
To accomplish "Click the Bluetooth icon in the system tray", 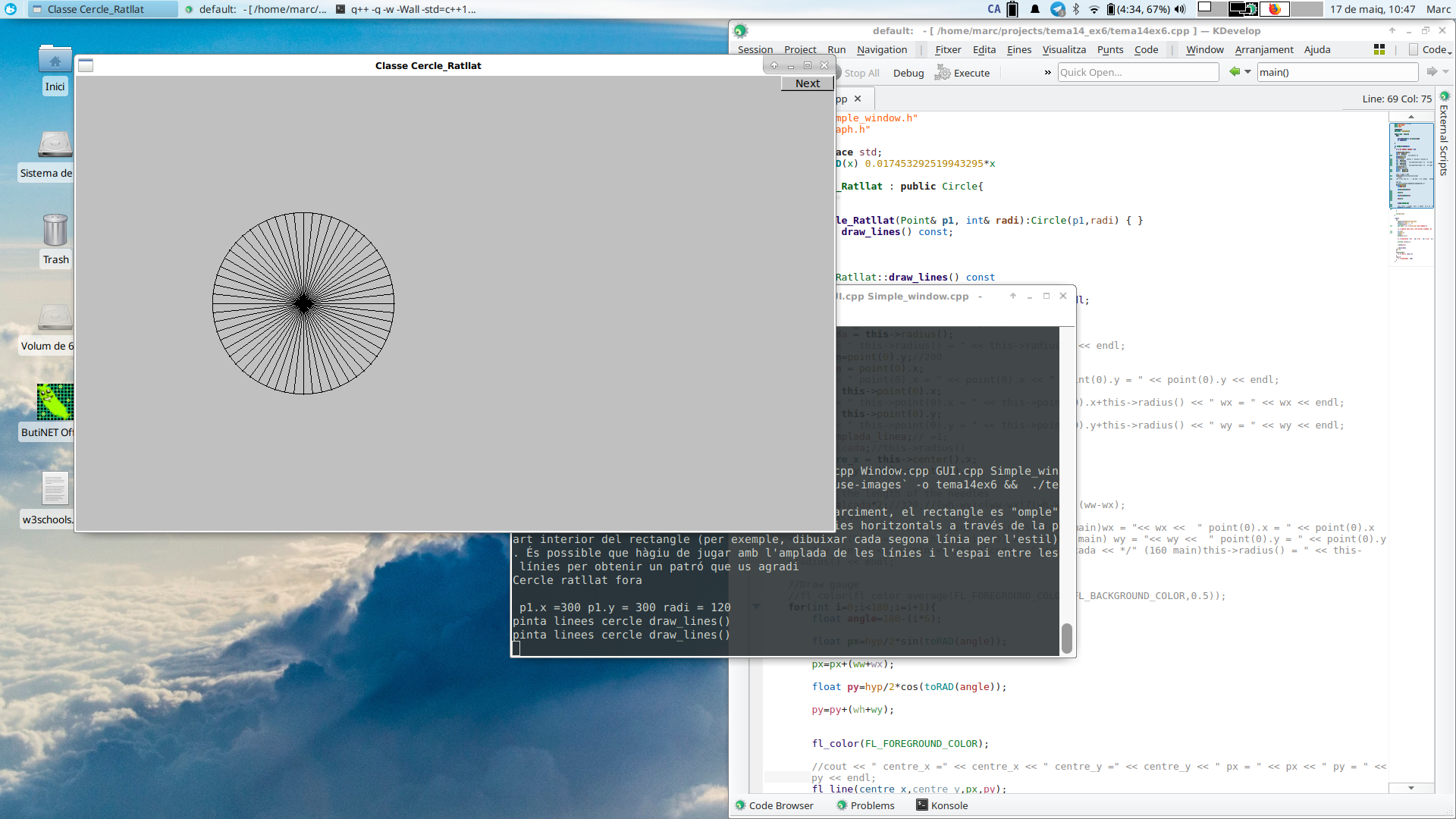I will pyautogui.click(x=1075, y=9).
